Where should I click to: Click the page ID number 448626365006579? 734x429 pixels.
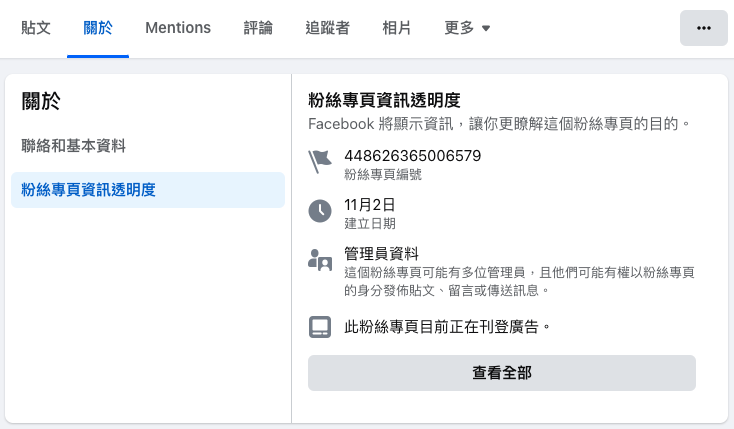click(412, 155)
